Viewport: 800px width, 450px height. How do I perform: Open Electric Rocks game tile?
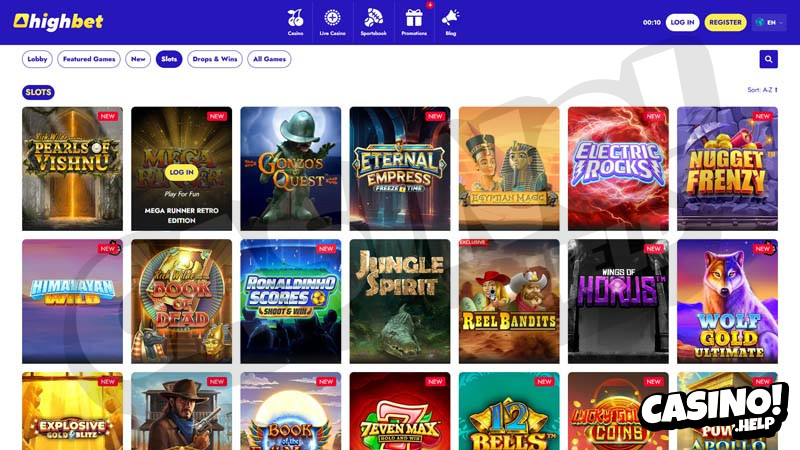[618, 169]
